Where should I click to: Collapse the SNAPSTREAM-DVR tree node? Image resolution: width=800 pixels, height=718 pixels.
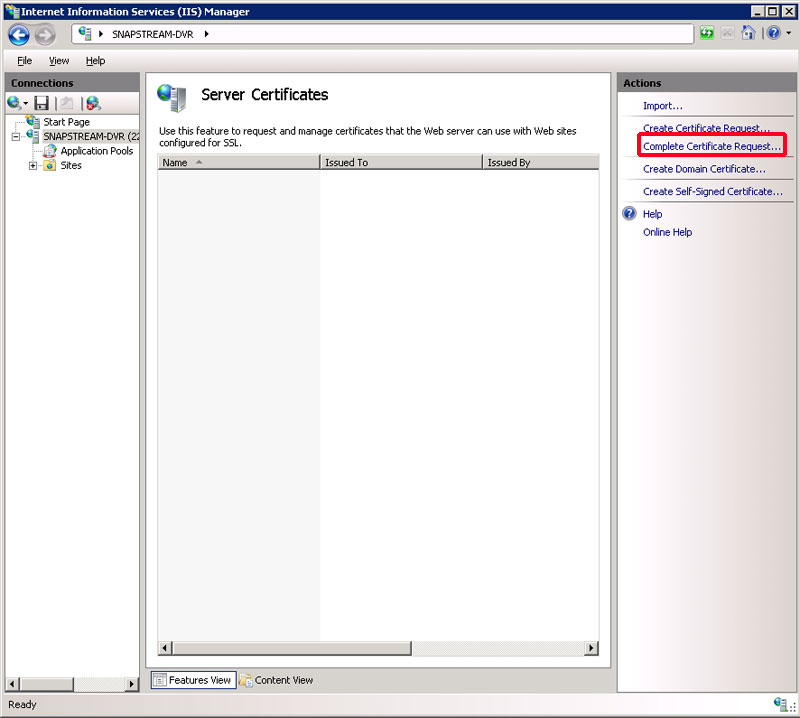(x=16, y=137)
